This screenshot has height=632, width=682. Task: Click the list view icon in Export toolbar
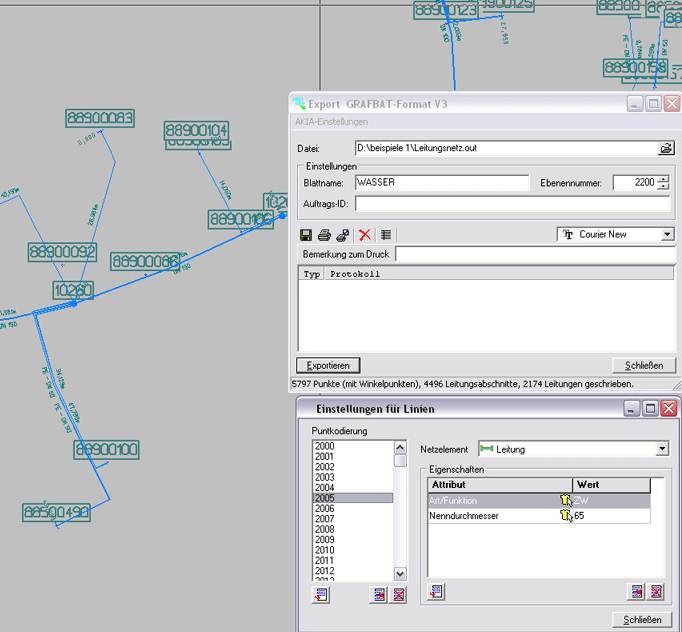click(386, 235)
